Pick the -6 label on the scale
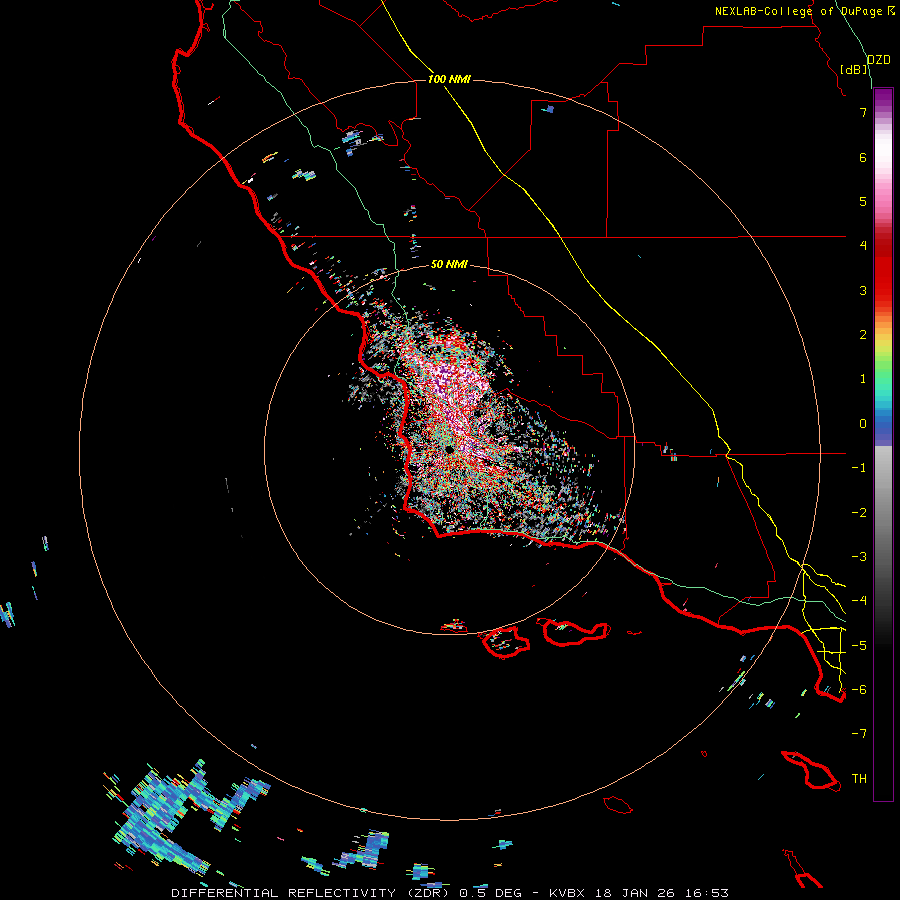Screen dimensions: 900x900 point(859,690)
